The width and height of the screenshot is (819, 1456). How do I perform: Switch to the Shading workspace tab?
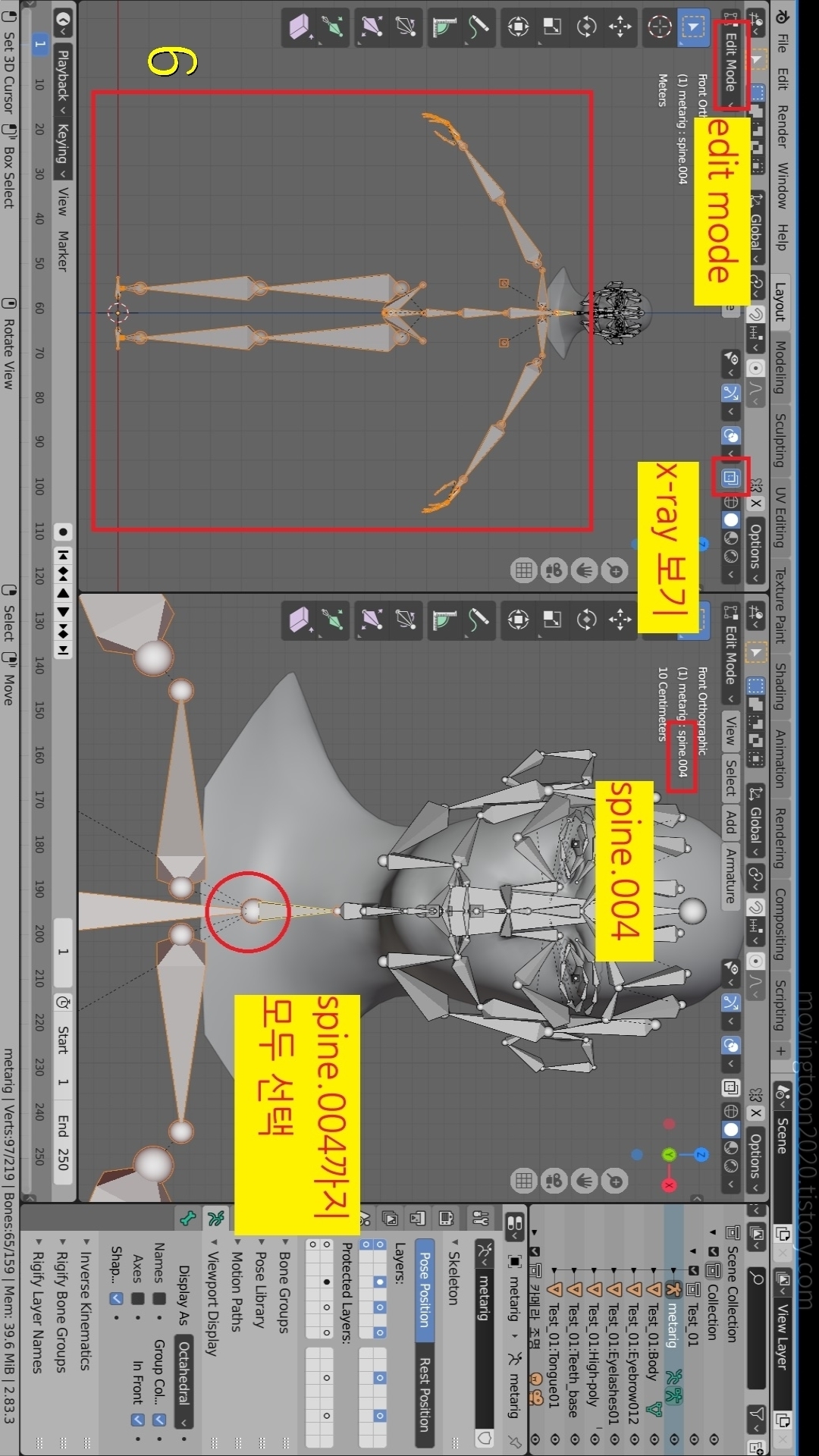781,687
